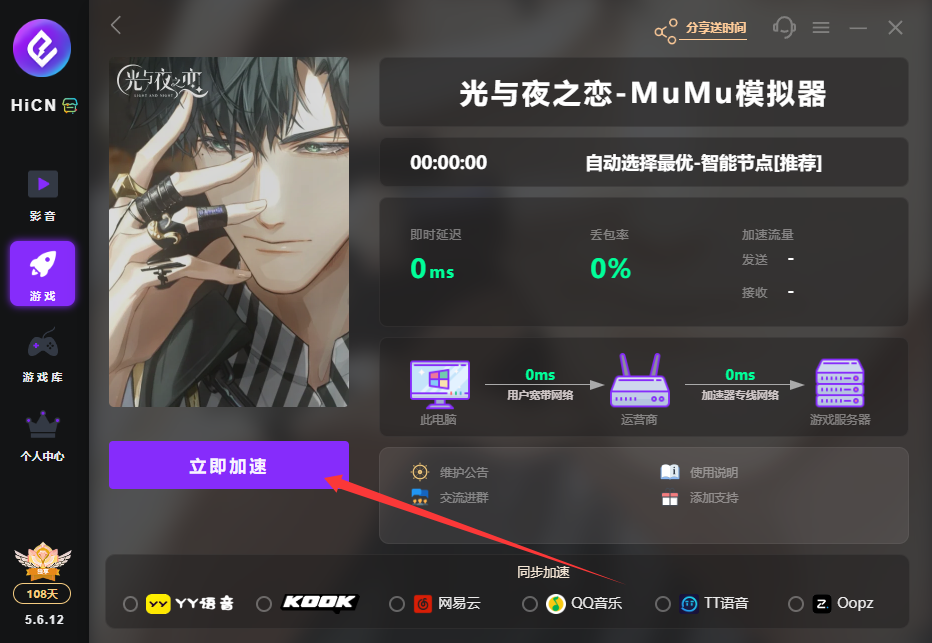Open the 维护公告 maintenance notice
Viewport: 932px width, 643px height.
click(450, 472)
